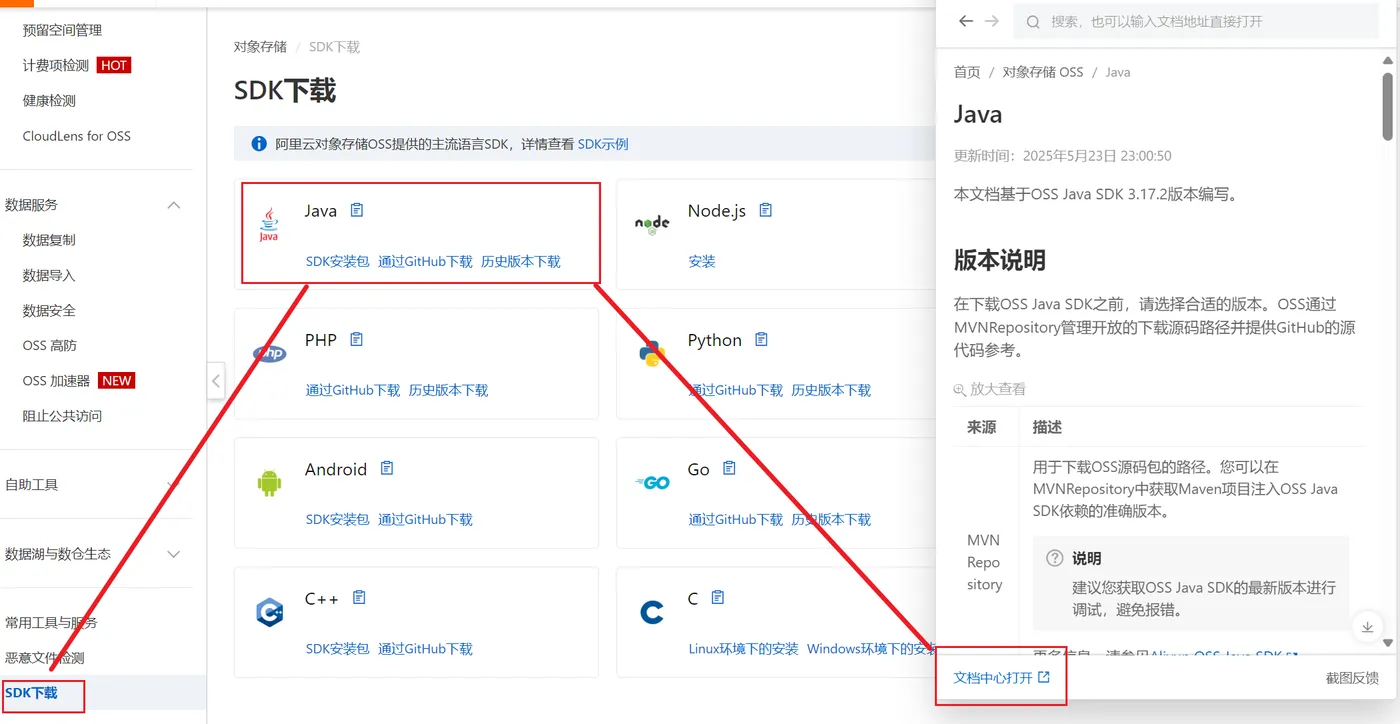Click C's Linux环境下的安装 link
This screenshot has height=724, width=1400.
point(743,649)
